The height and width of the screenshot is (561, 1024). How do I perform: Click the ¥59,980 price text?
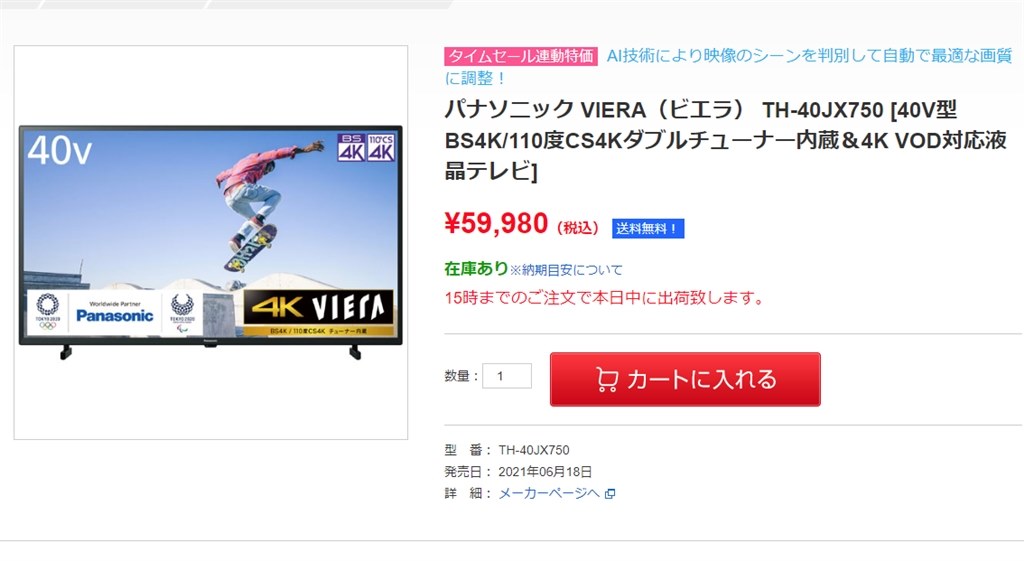pos(496,223)
